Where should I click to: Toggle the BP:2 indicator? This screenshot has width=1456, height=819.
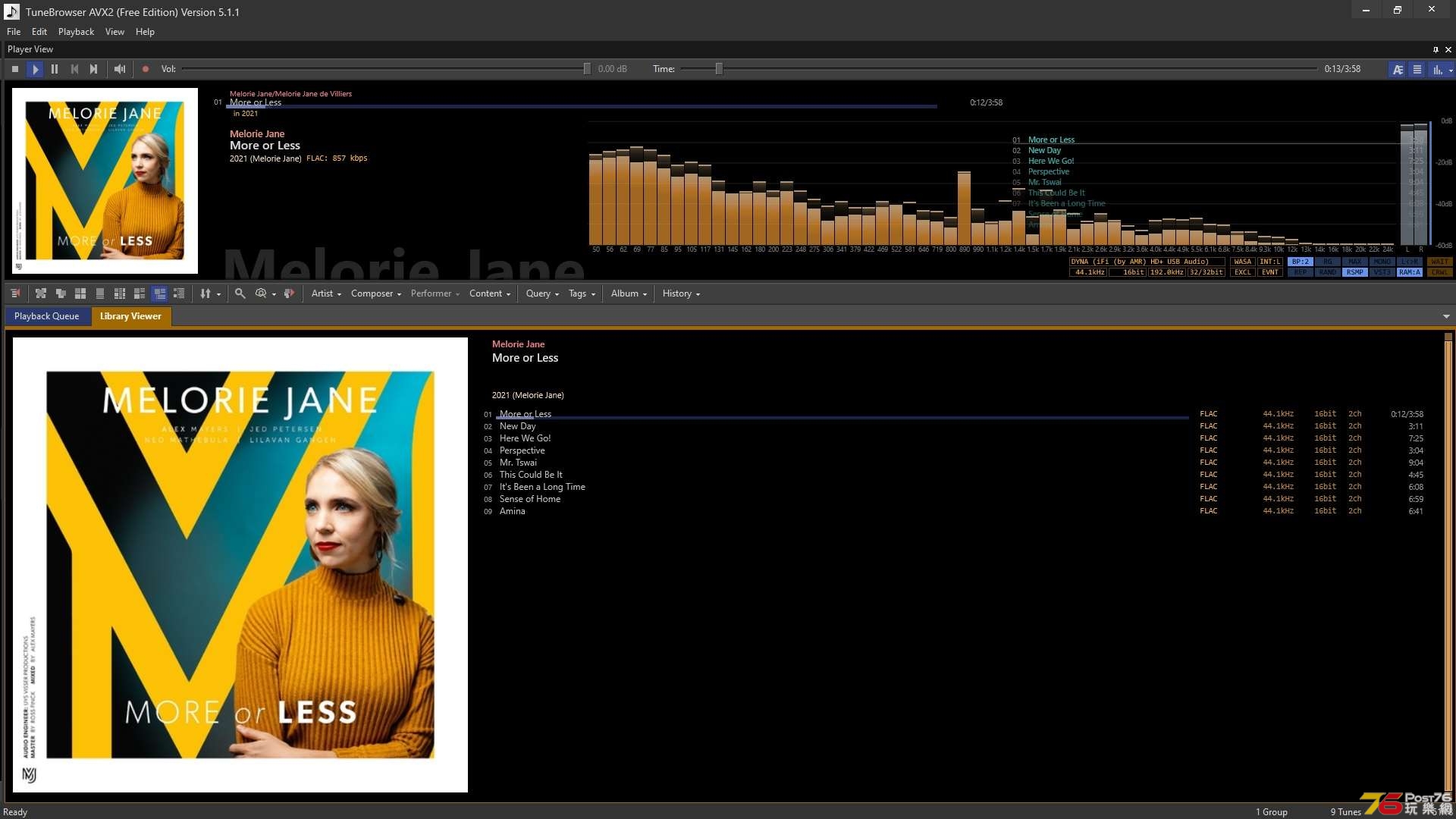1301,262
